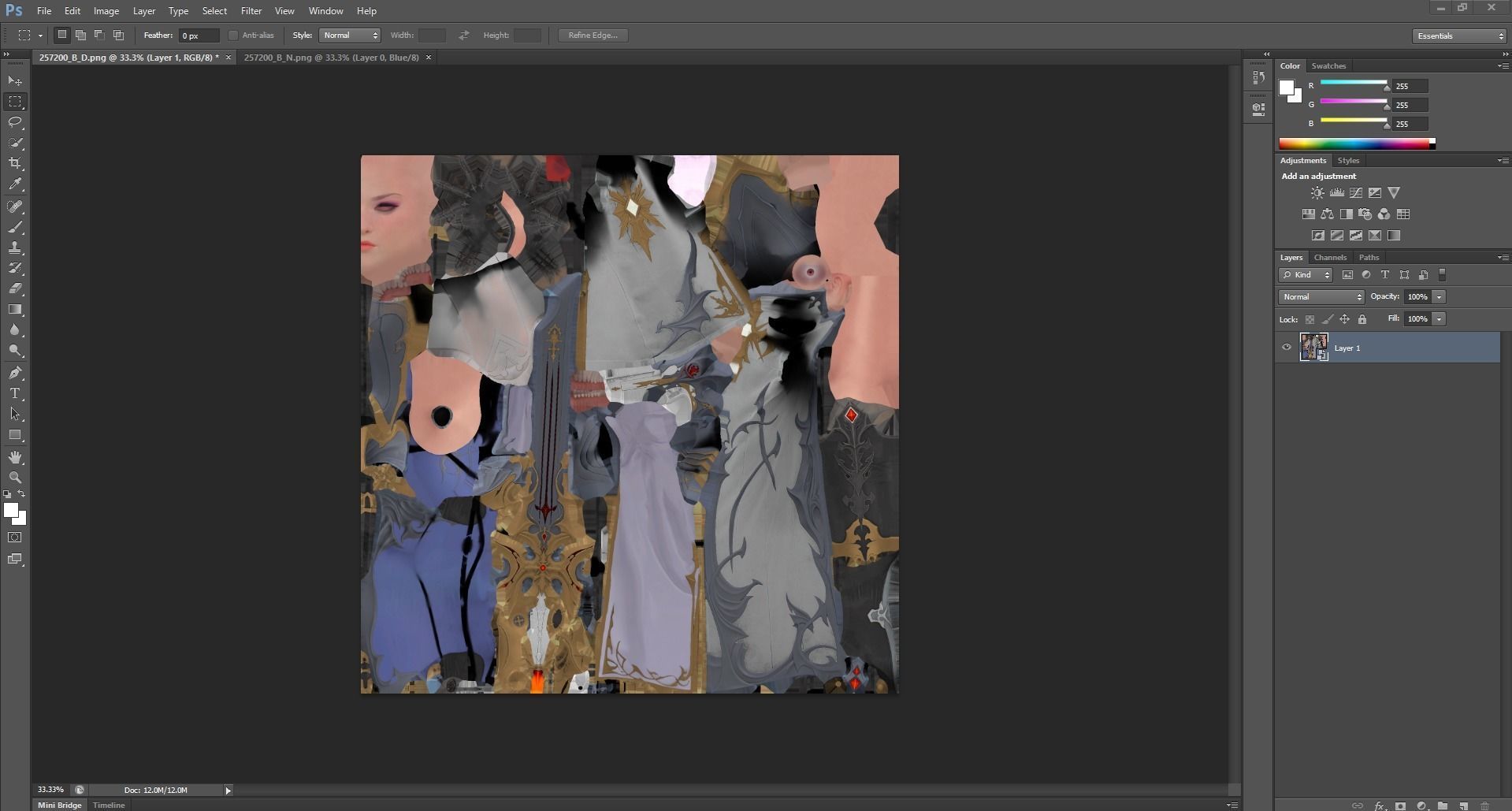Screen dimensions: 1512x811
Task: Toggle lock position for the layer
Action: pyautogui.click(x=1345, y=319)
